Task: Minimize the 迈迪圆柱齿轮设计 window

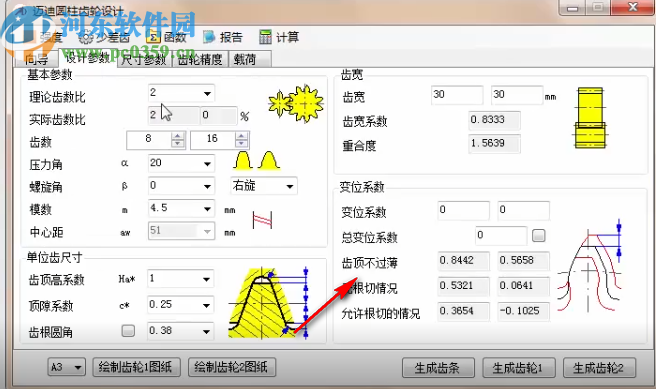Action: (x=572, y=8)
